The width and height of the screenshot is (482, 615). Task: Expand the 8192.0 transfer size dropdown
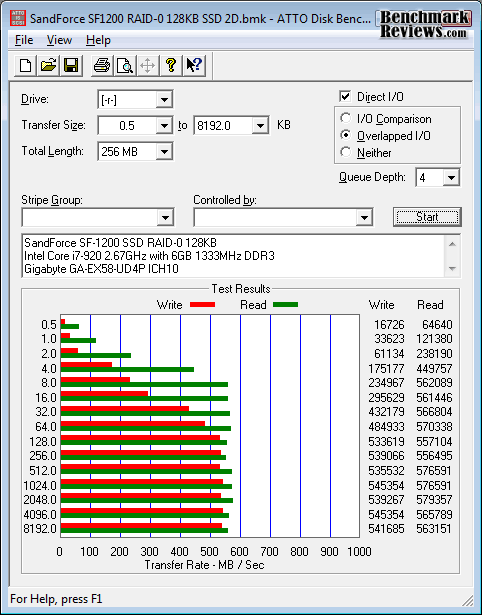pos(260,126)
